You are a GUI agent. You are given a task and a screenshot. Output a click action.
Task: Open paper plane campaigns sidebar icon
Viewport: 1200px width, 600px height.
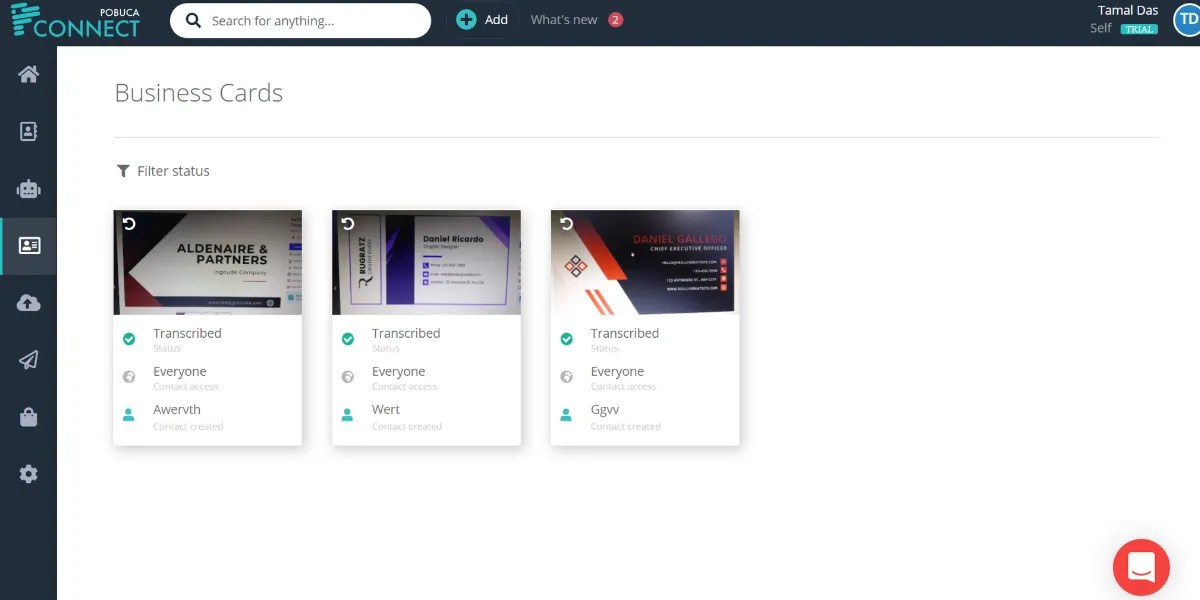coord(28,360)
